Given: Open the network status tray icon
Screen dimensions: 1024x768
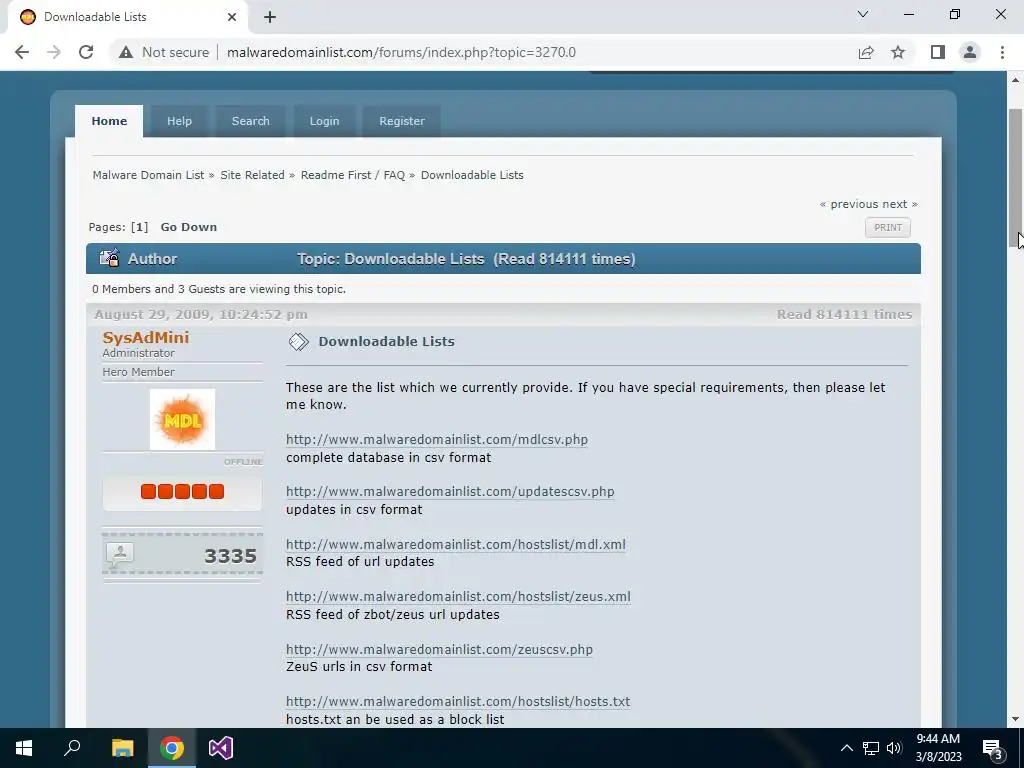Looking at the screenshot, I should coord(871,748).
